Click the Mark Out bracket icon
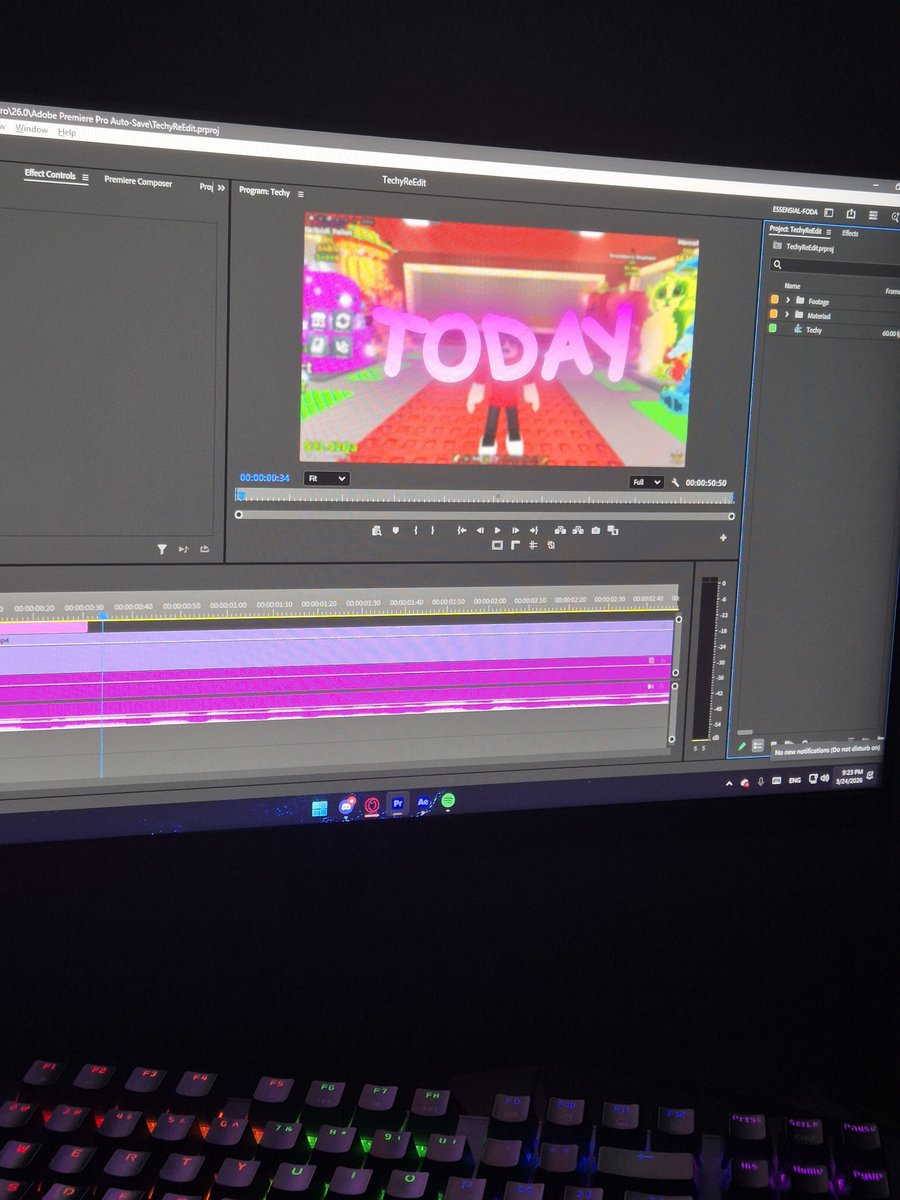 coord(432,530)
